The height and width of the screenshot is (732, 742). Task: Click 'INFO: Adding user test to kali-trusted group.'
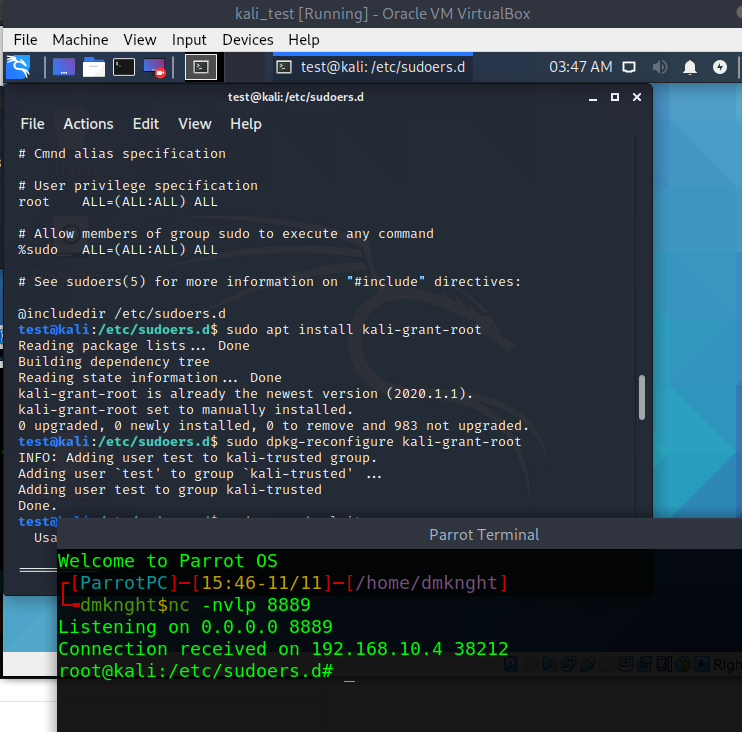[x=197, y=458]
